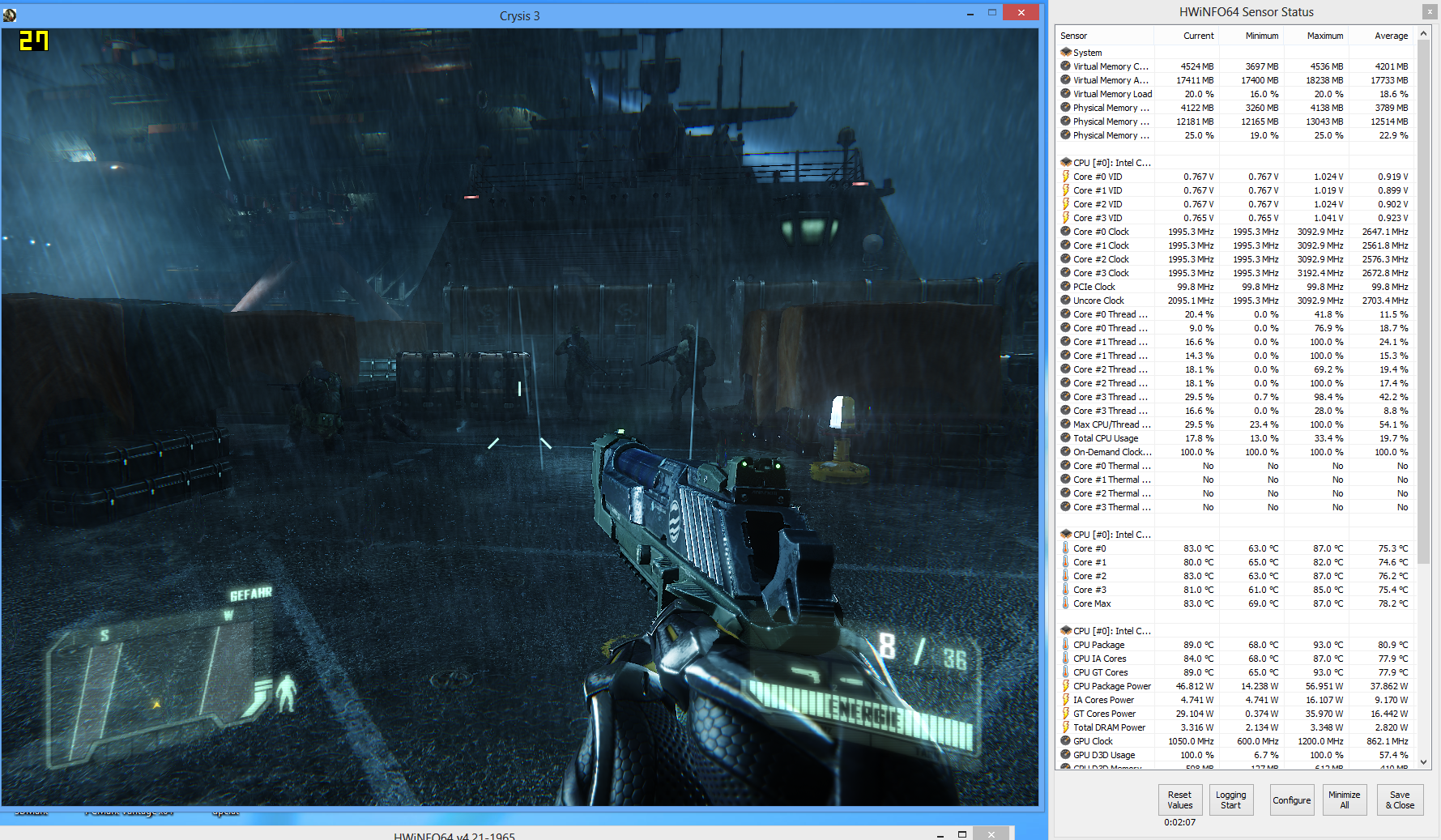Click the Virtual Memory Load sensor icon
This screenshot has width=1441, height=840.
(x=1066, y=93)
